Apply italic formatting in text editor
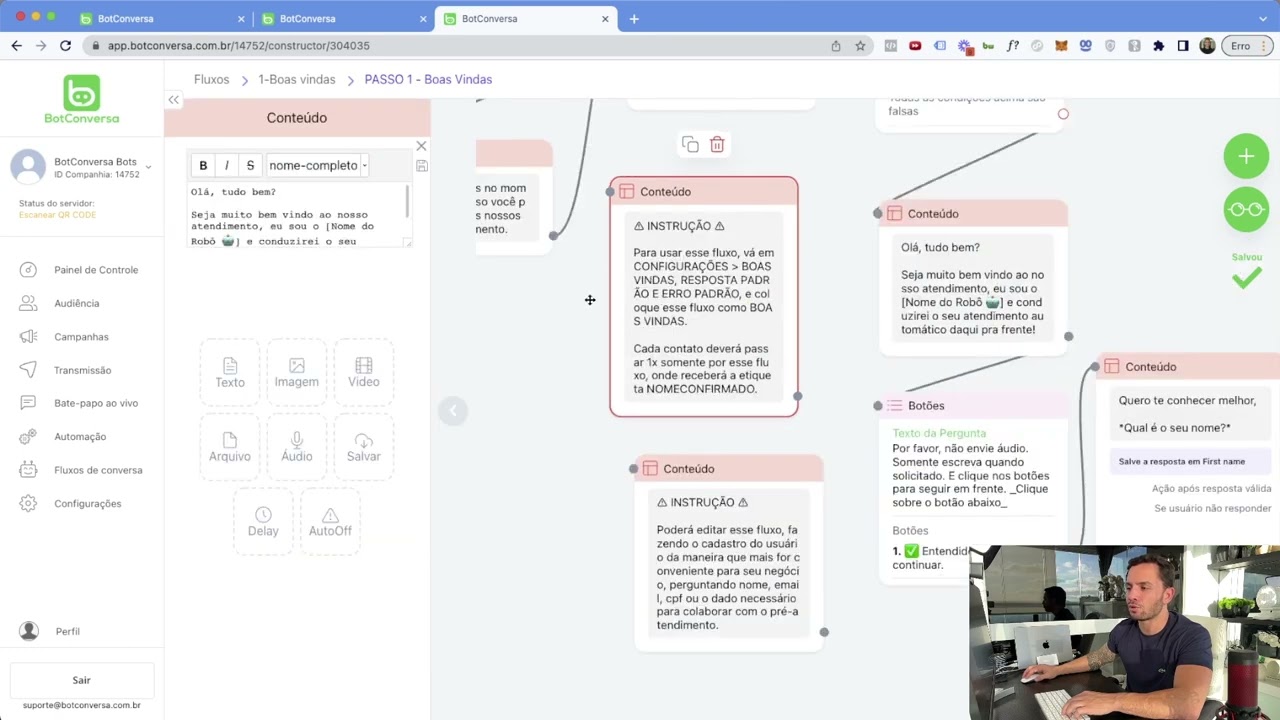Image resolution: width=1280 pixels, height=720 pixels. click(227, 165)
